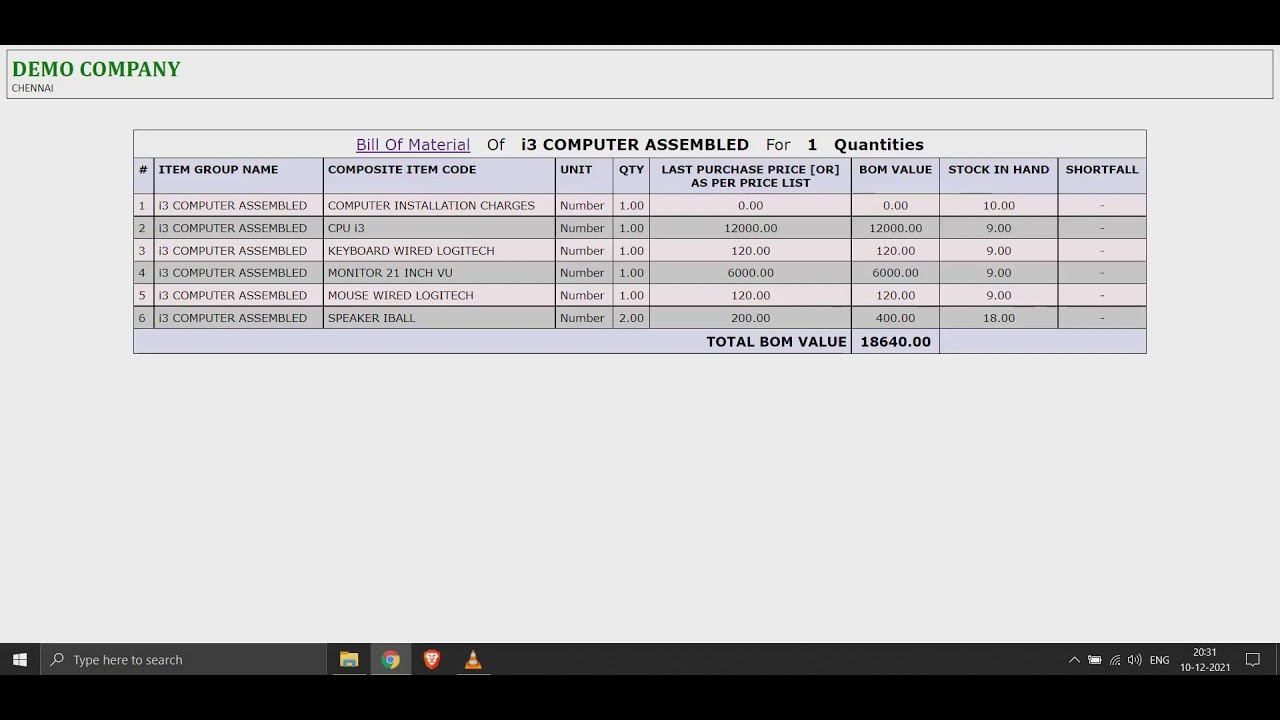Open the volume speaker icon

(1135, 660)
